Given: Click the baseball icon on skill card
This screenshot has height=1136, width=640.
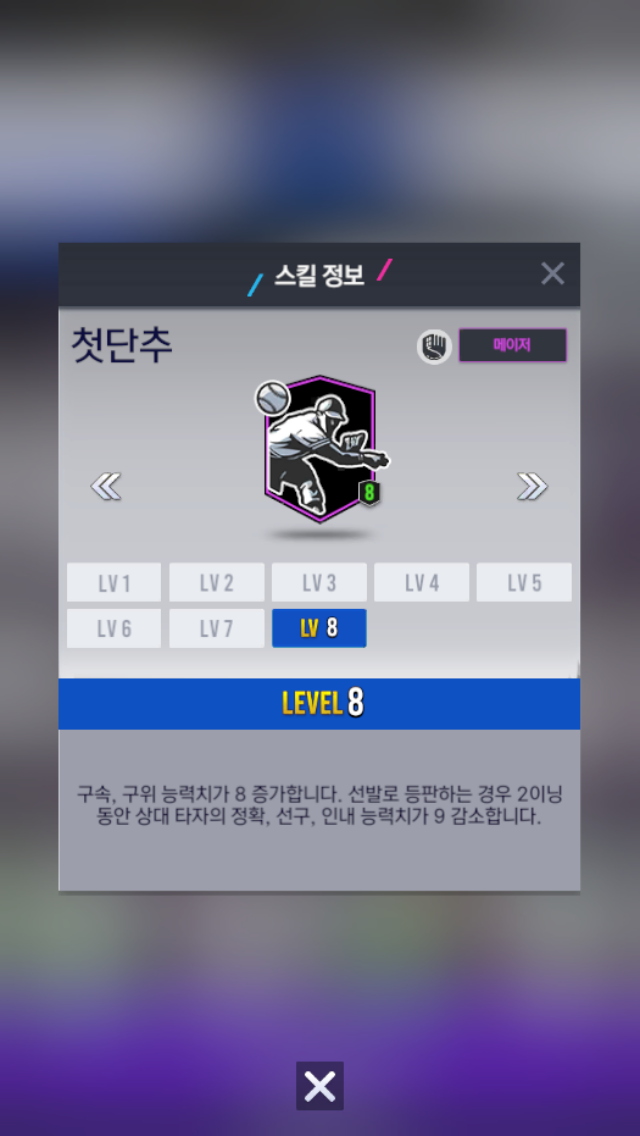Looking at the screenshot, I should click(273, 398).
